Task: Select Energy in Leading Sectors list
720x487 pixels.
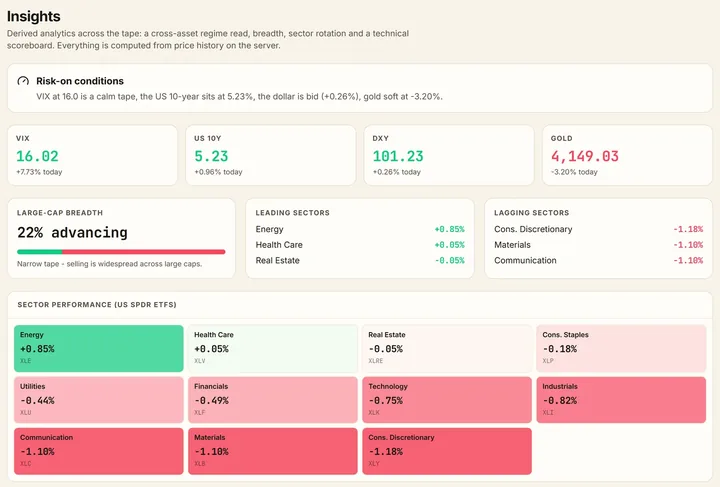Action: click(x=270, y=229)
